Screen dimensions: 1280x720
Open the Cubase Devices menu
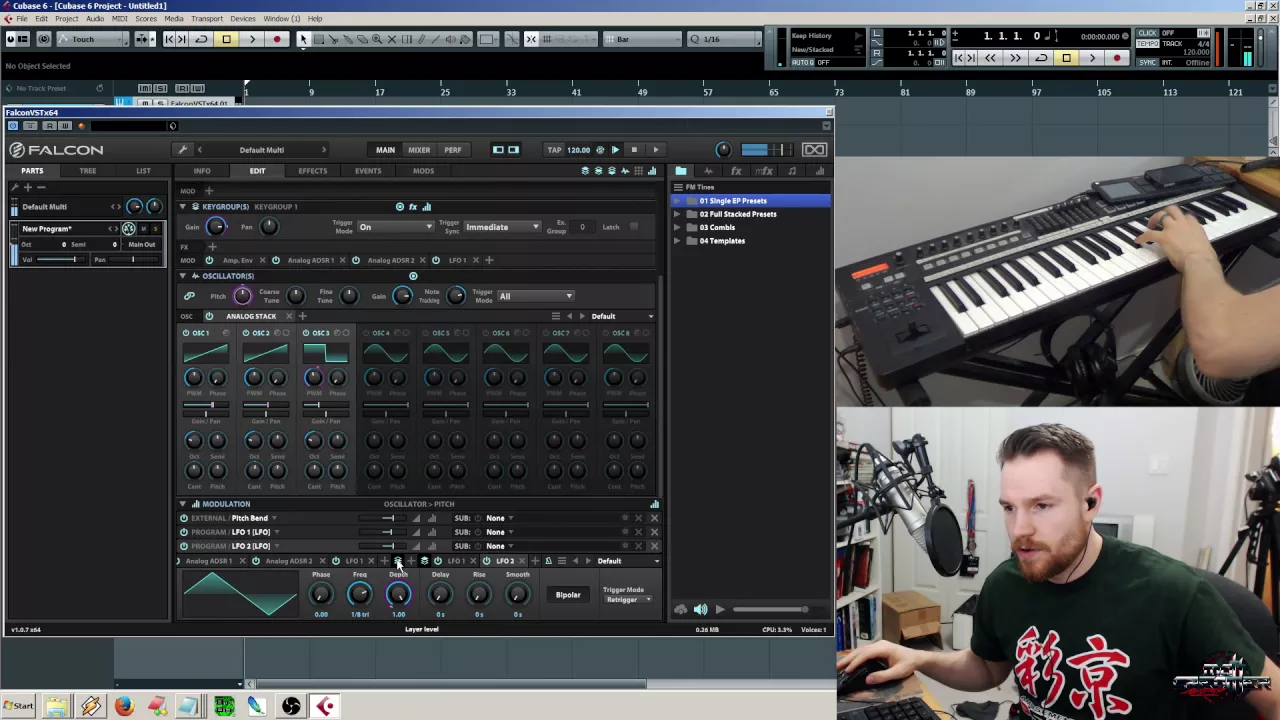243,19
